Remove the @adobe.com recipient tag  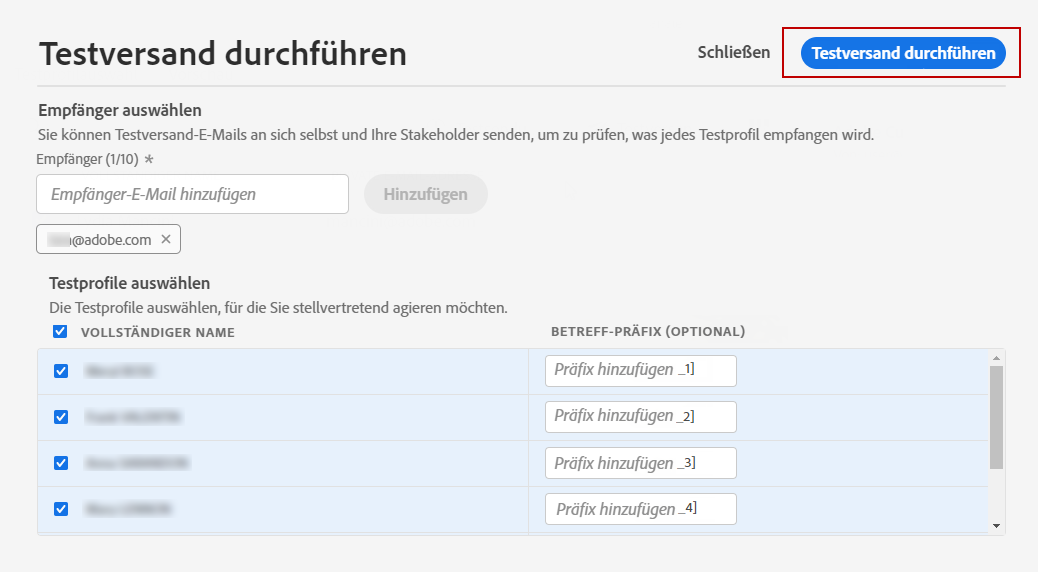(166, 239)
